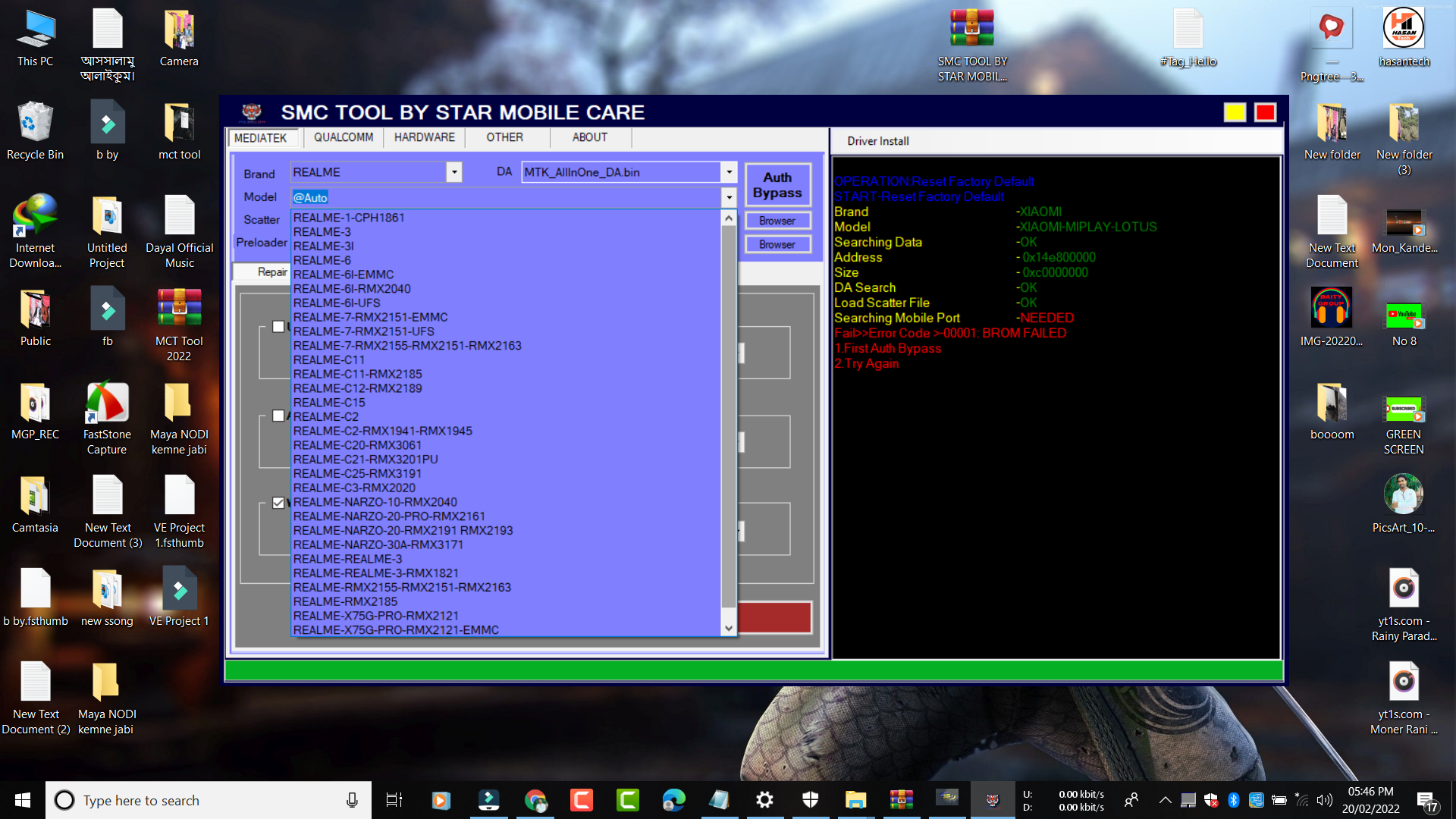Collapse the Model dropdown arrow

[x=729, y=197]
